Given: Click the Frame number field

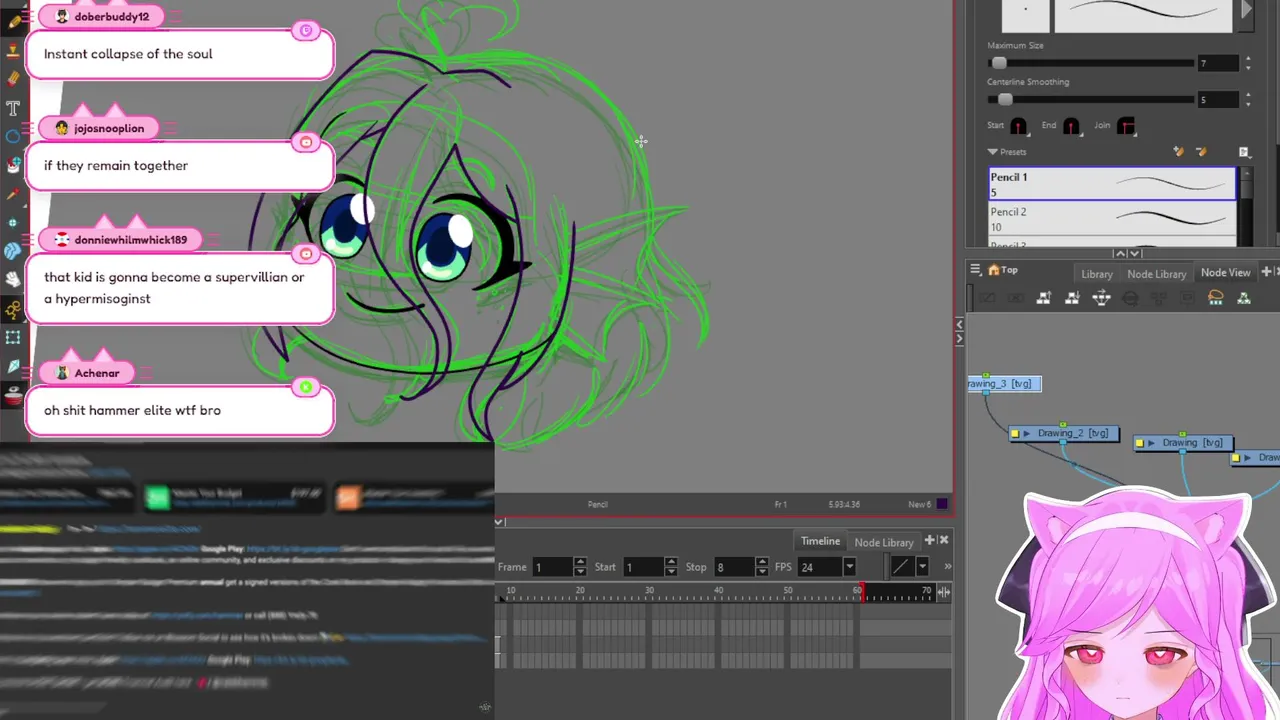Looking at the screenshot, I should click(552, 567).
